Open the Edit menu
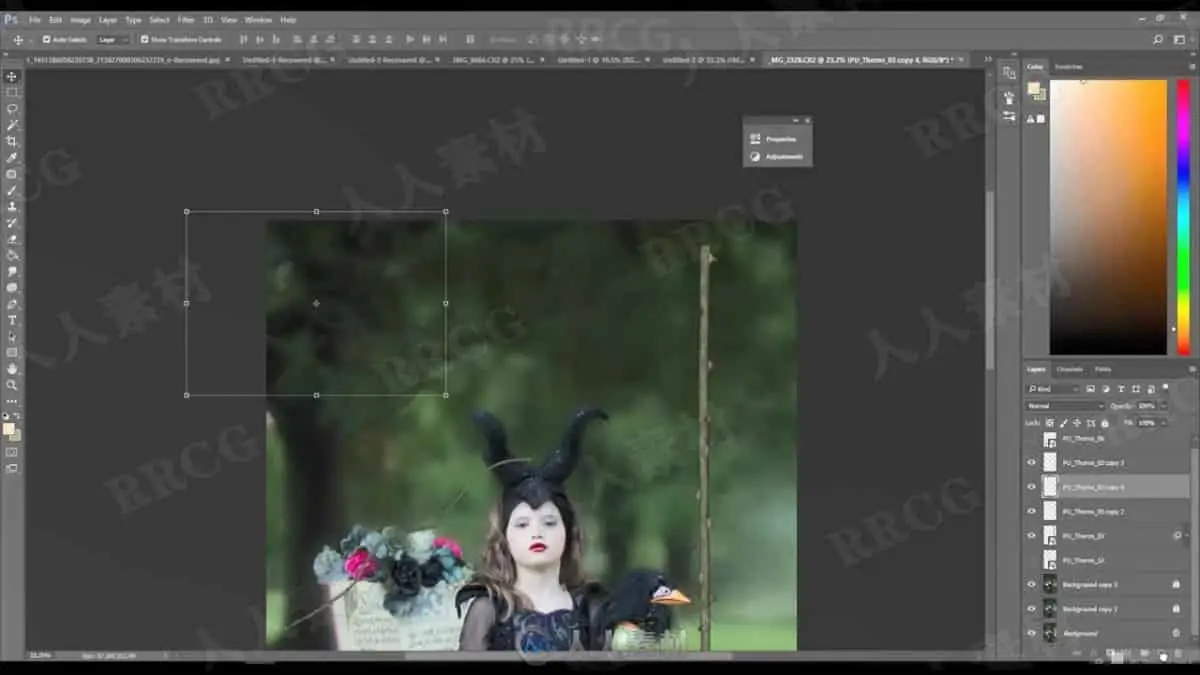This screenshot has width=1200, height=675. coord(56,19)
